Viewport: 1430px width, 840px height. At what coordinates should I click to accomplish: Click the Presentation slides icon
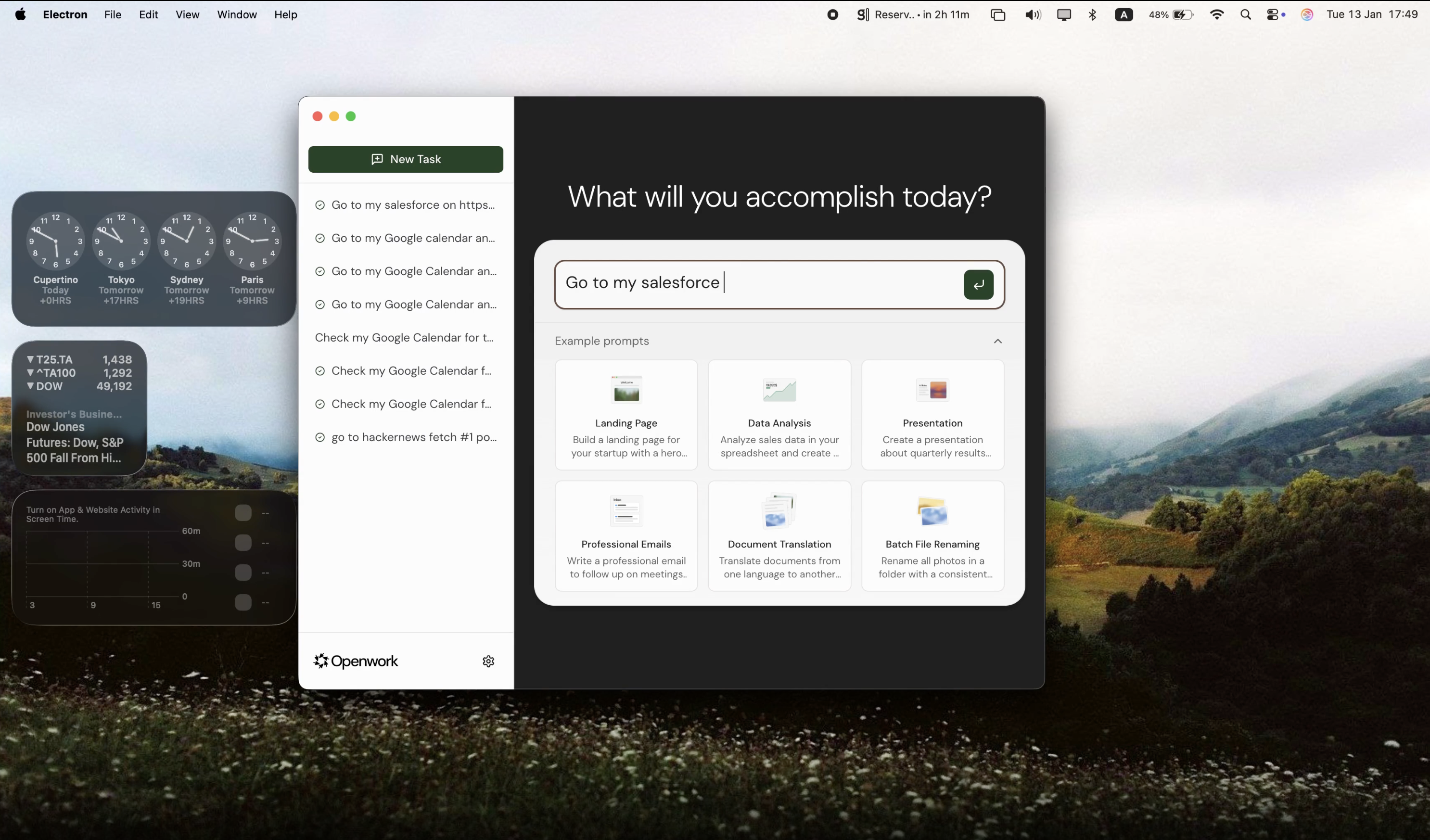point(932,389)
